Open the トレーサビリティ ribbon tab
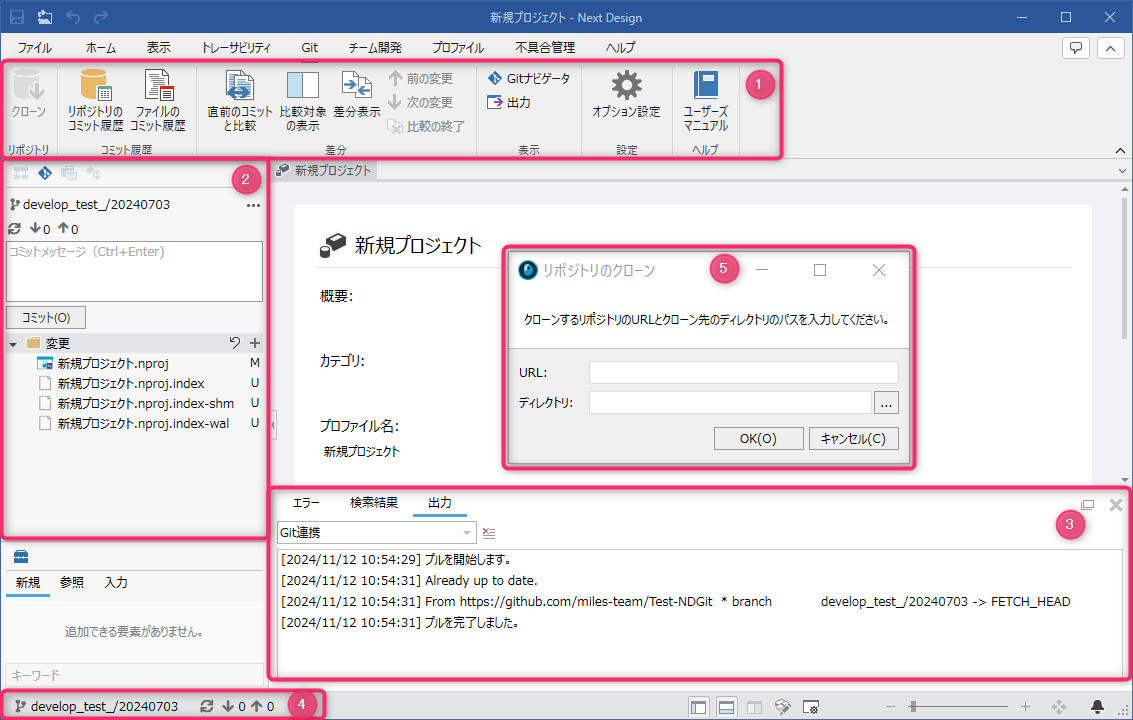The image size is (1133, 720). coord(236,48)
